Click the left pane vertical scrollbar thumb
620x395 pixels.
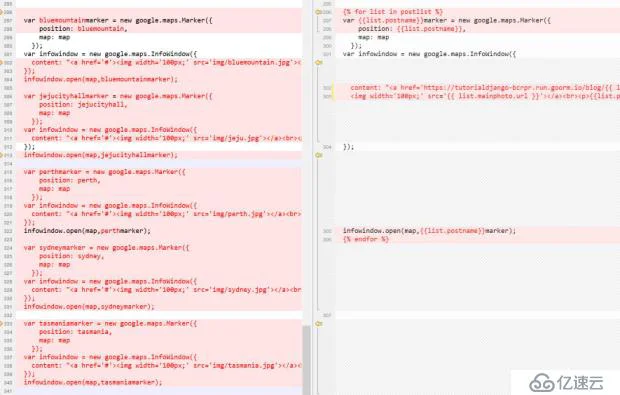[x=306, y=360]
